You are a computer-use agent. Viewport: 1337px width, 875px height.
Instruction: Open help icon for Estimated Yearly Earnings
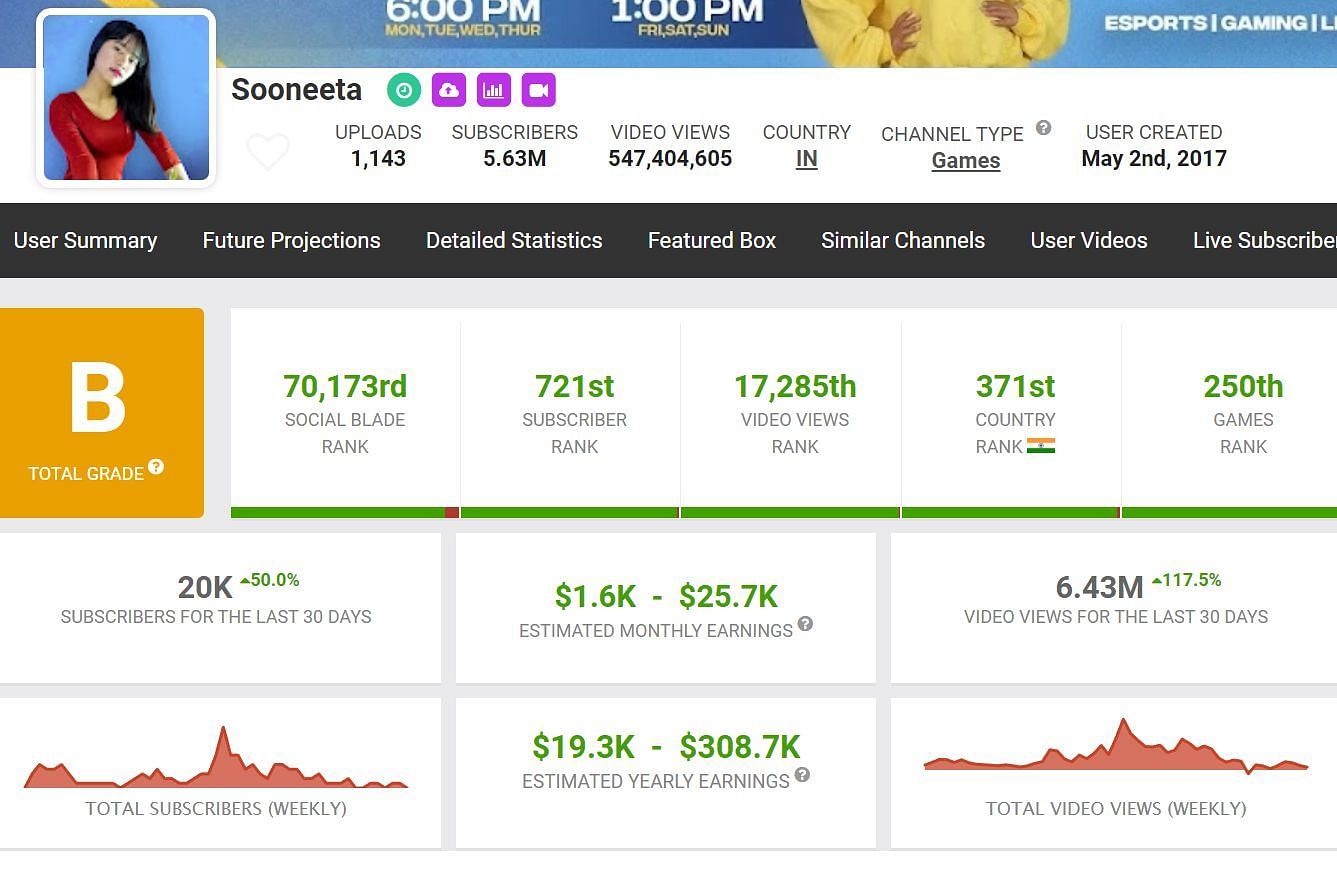click(802, 775)
